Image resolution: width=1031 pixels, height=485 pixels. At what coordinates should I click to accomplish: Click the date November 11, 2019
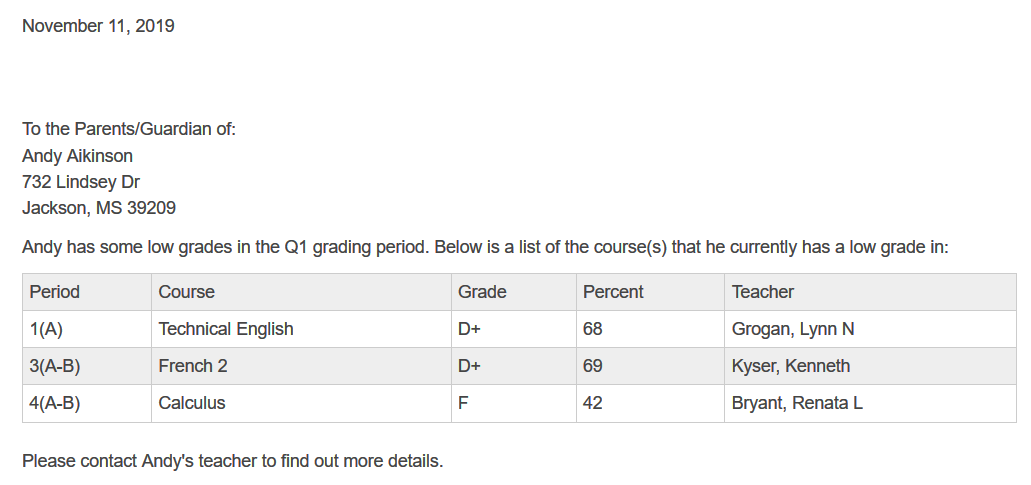point(98,26)
